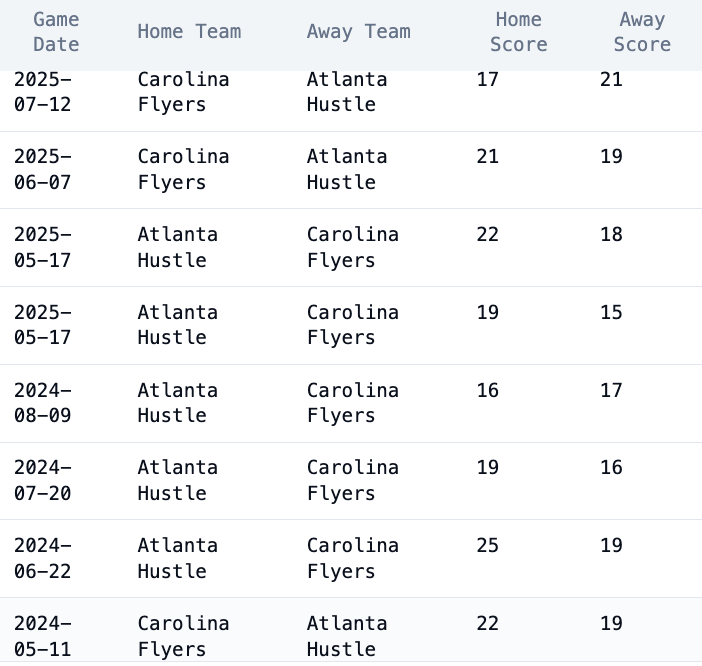Select the 2025-07-12 game date cell

click(43, 92)
